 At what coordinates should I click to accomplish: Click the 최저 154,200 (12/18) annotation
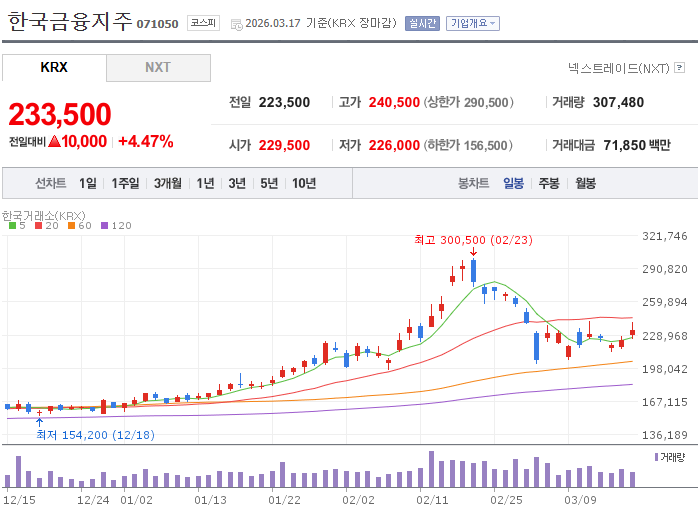coord(95,435)
